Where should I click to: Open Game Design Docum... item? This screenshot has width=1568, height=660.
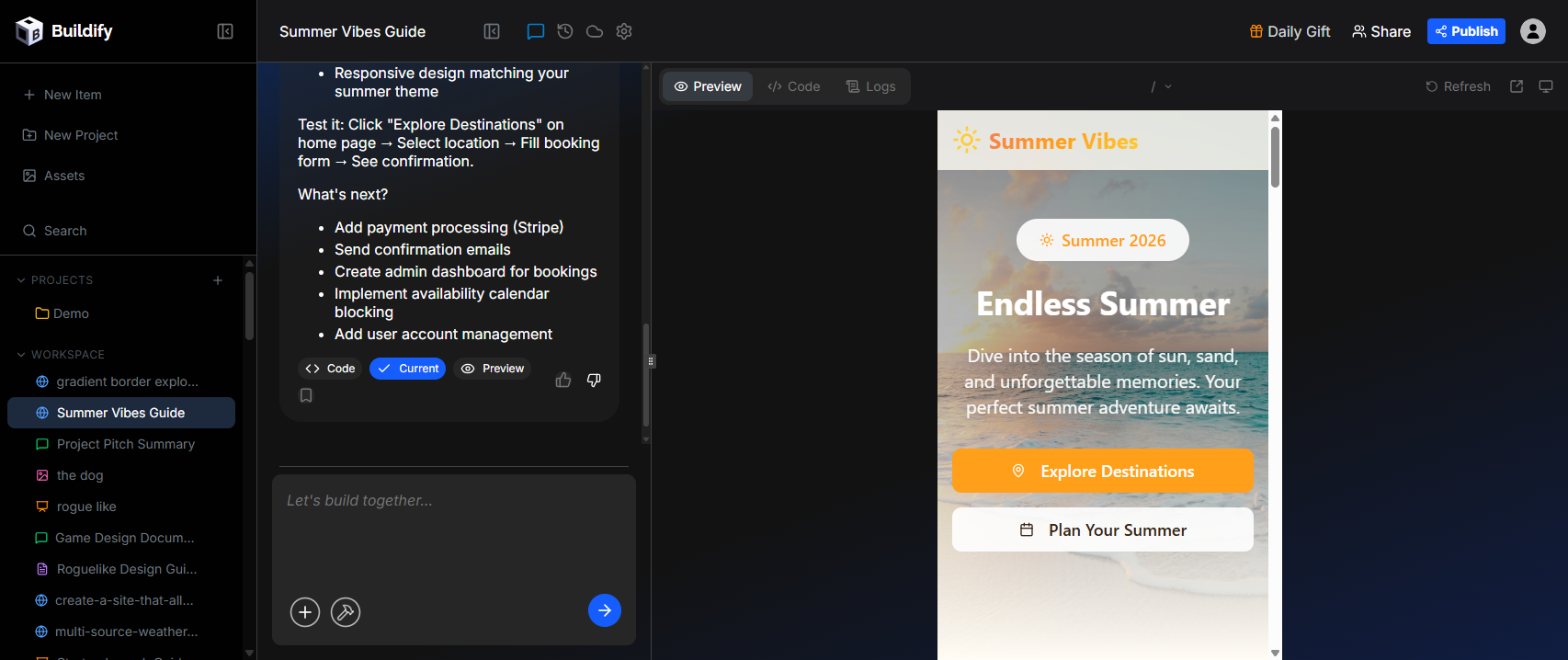(121, 538)
